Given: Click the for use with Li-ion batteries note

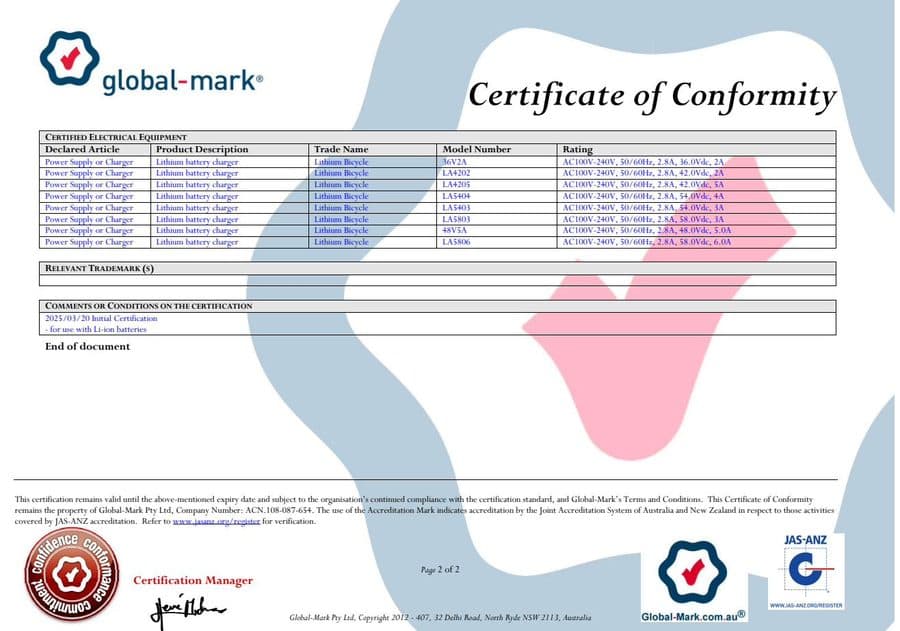Looking at the screenshot, I should pos(96,329).
